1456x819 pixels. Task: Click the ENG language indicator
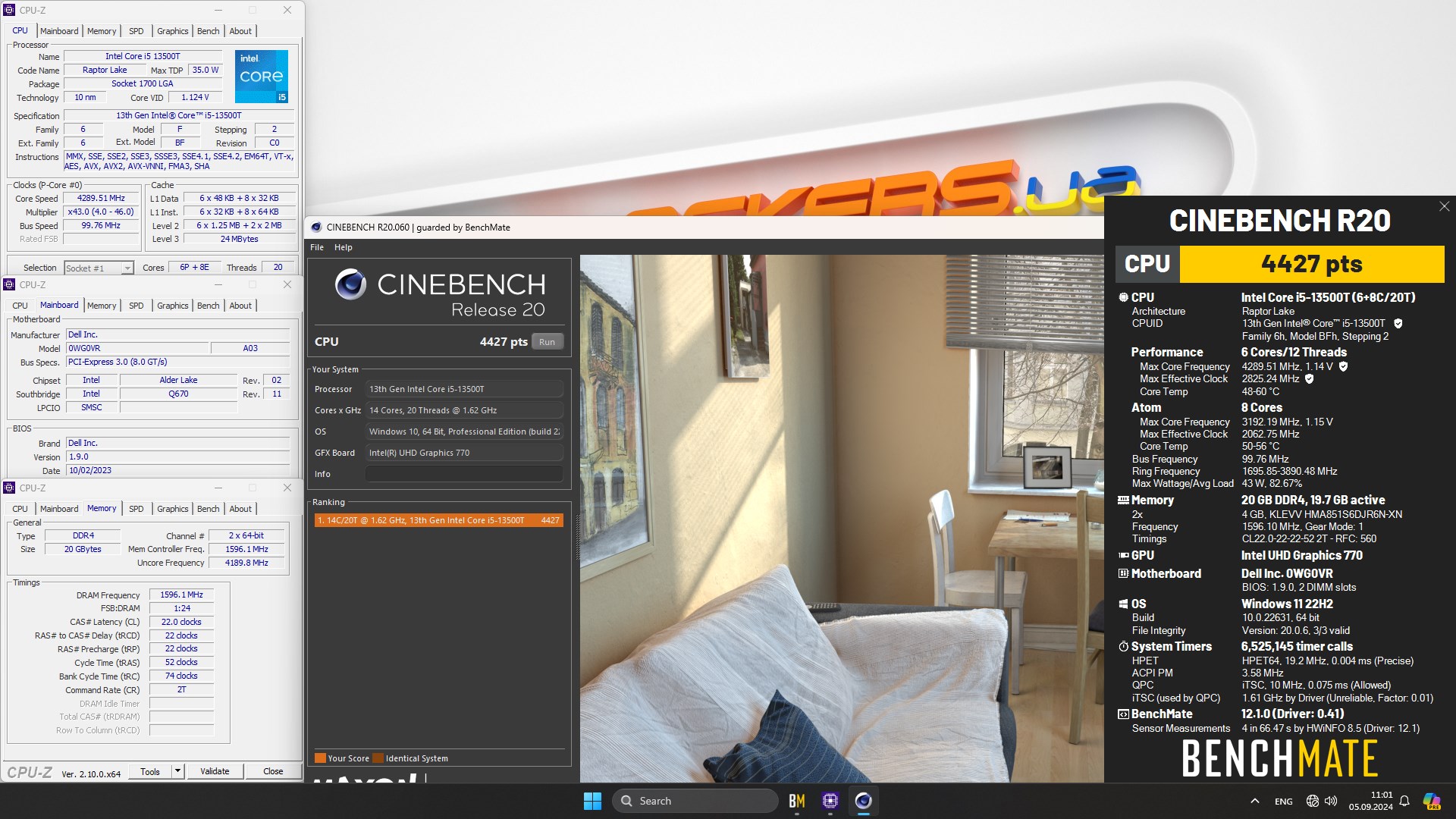pyautogui.click(x=1283, y=802)
